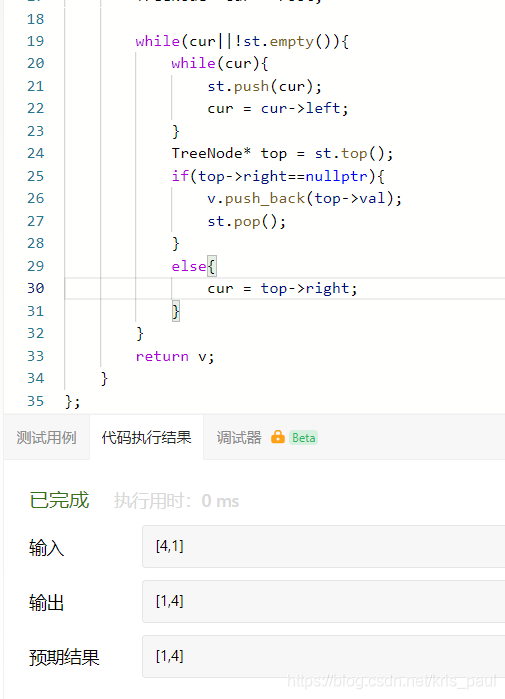505x699 pixels.
Task: Click the code 'v.push_back(top->val);'
Action: tap(304, 199)
